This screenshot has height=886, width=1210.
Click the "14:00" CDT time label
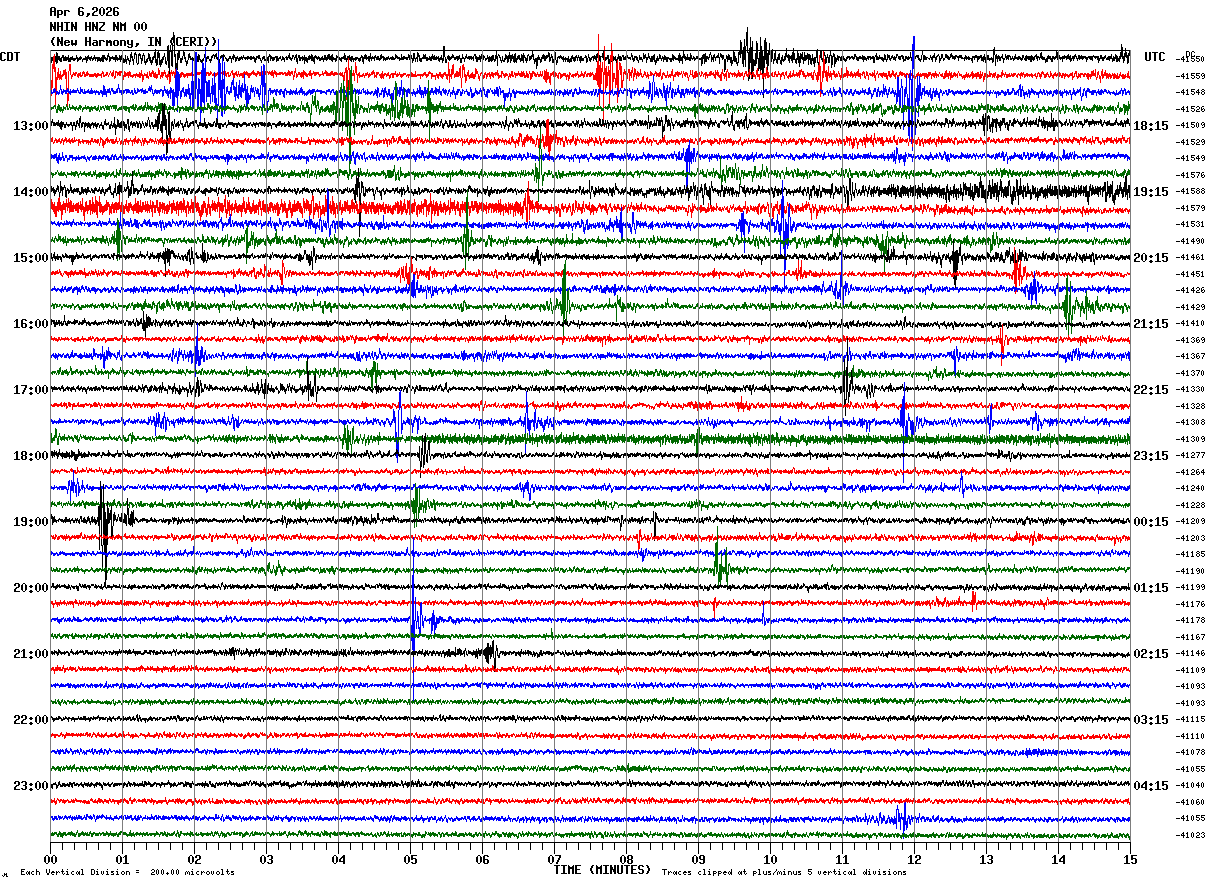click(31, 192)
